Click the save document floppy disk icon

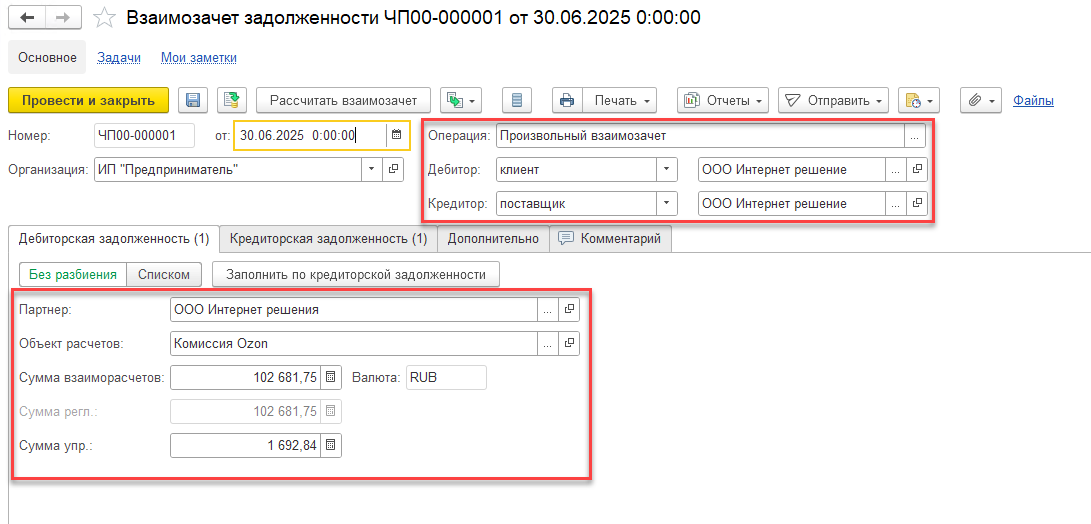[x=193, y=100]
